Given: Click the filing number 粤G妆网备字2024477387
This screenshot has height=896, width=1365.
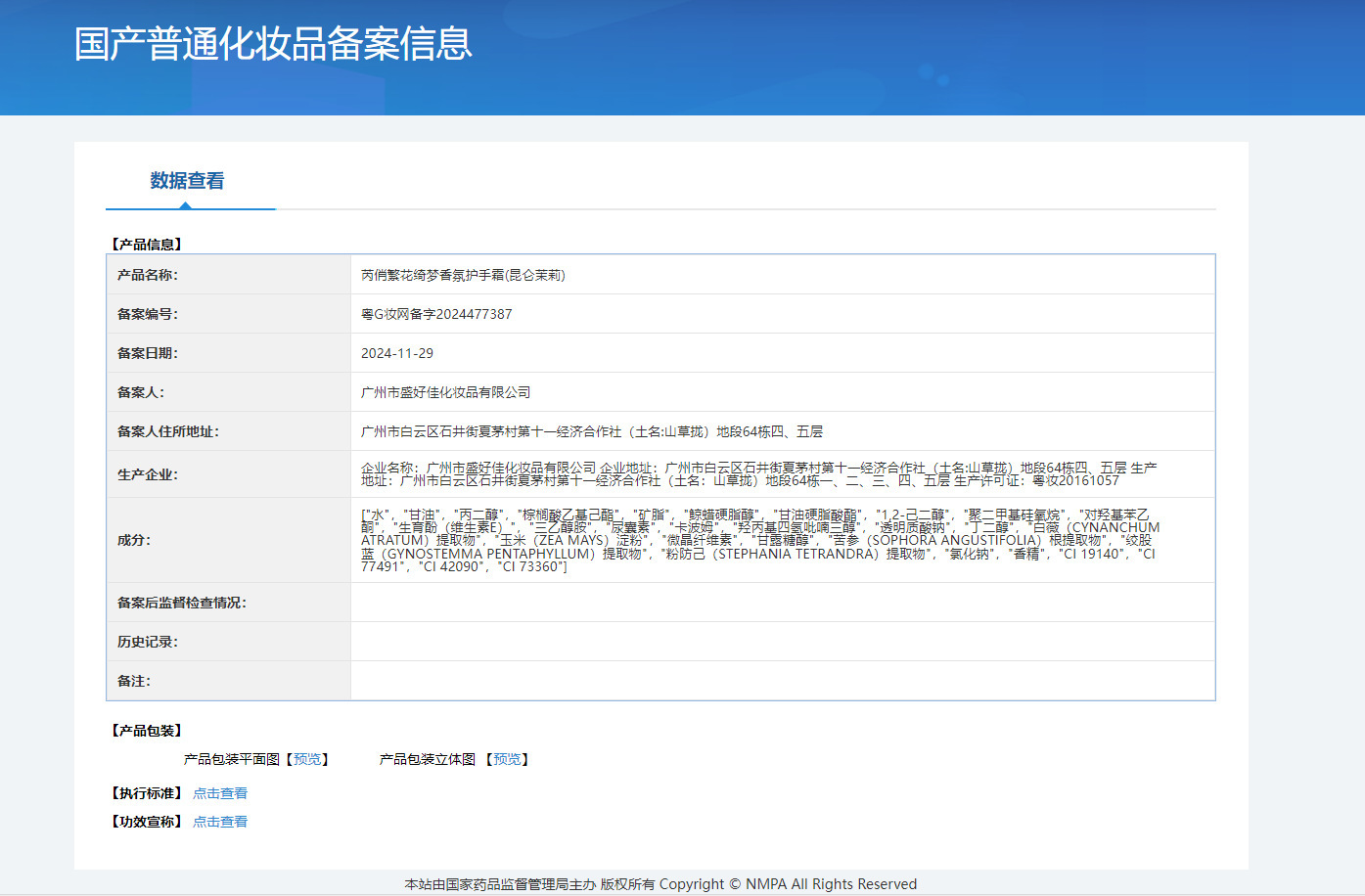Looking at the screenshot, I should (436, 314).
